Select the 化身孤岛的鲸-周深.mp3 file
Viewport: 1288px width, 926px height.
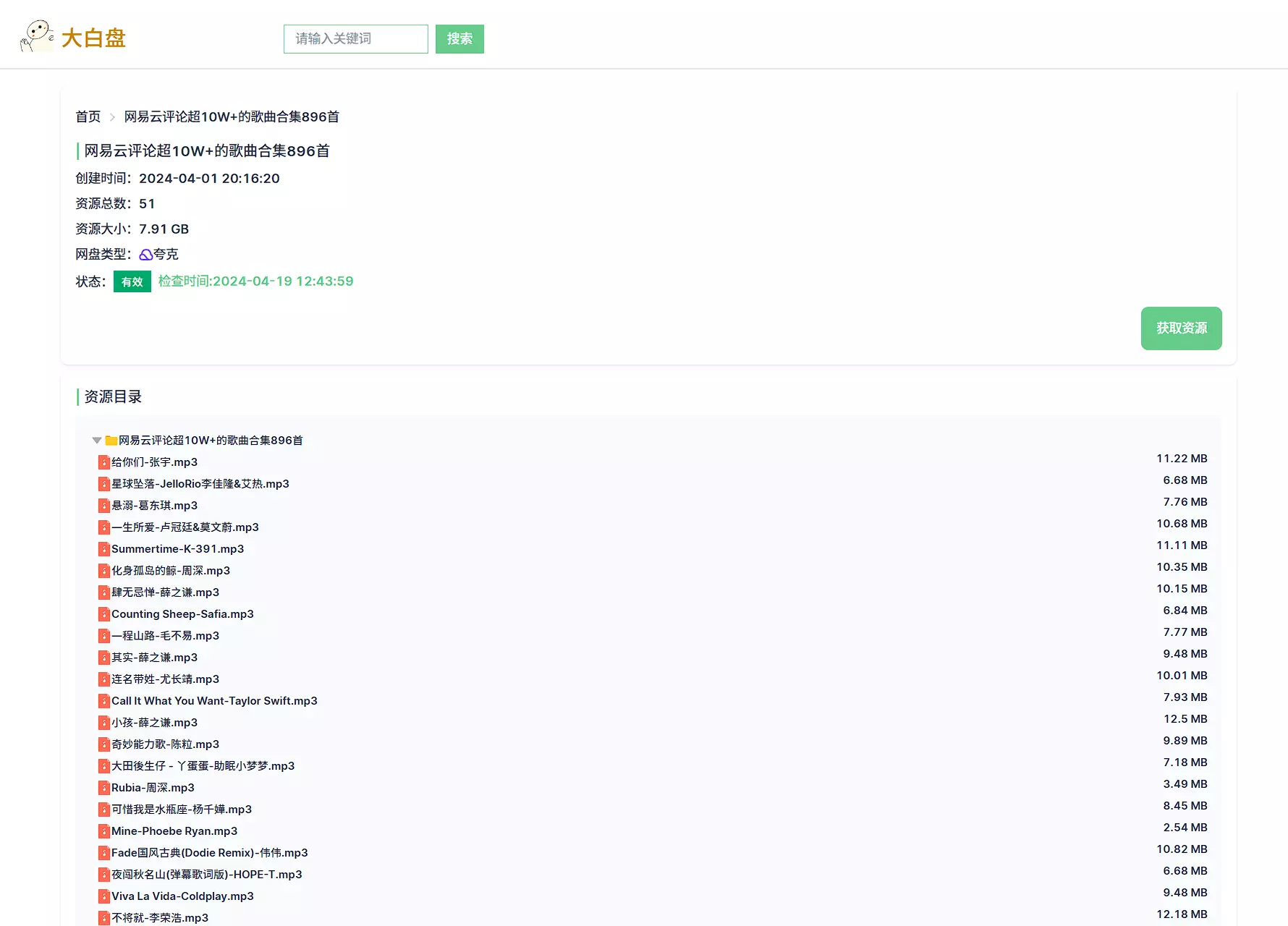(x=171, y=571)
